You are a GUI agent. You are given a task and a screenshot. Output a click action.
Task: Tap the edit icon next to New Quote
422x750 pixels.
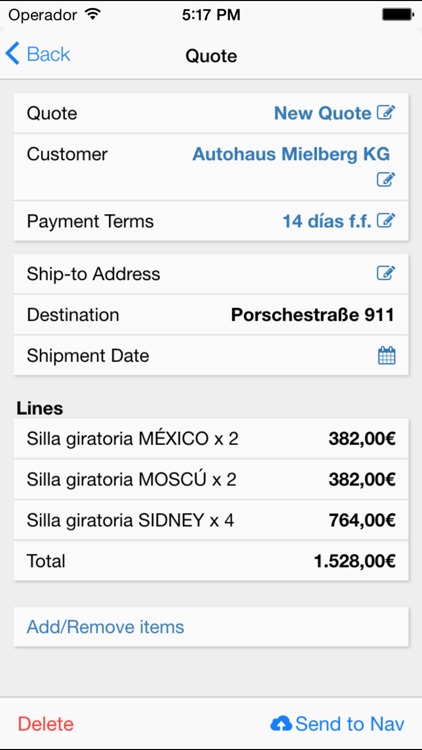(386, 113)
